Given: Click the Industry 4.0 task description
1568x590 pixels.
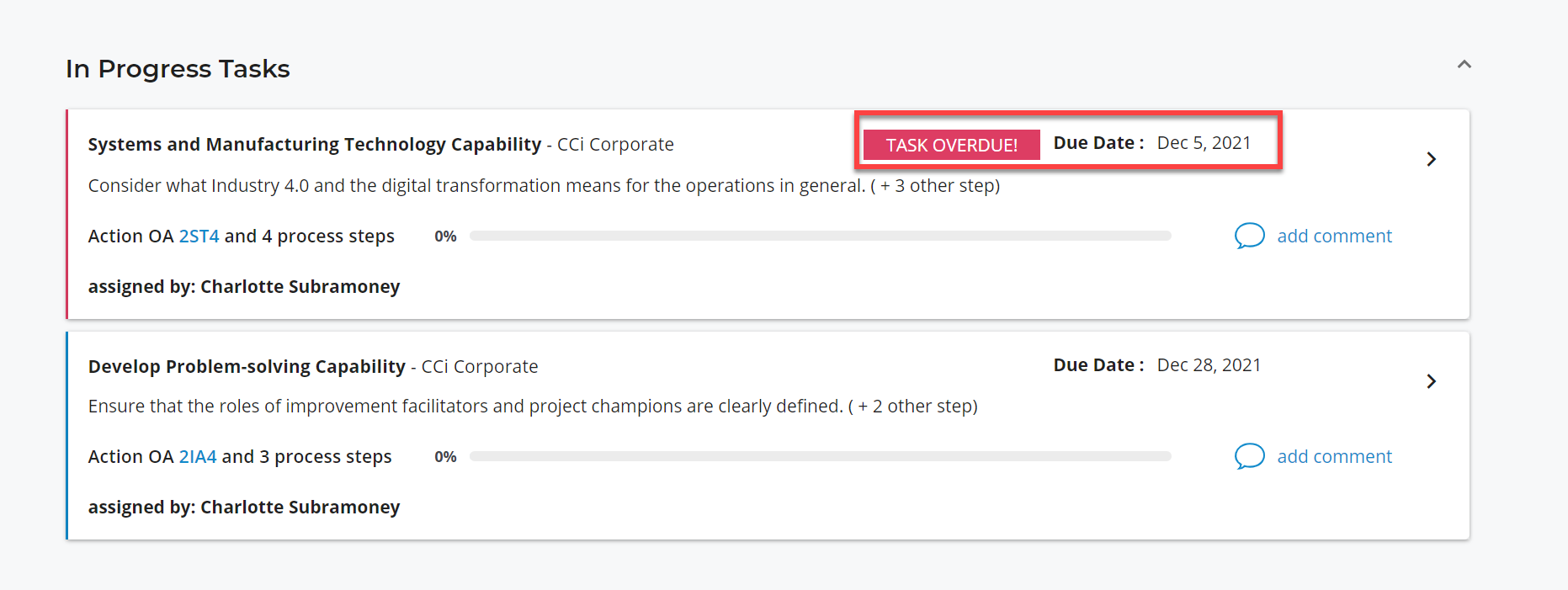Looking at the screenshot, I should pyautogui.click(x=544, y=186).
